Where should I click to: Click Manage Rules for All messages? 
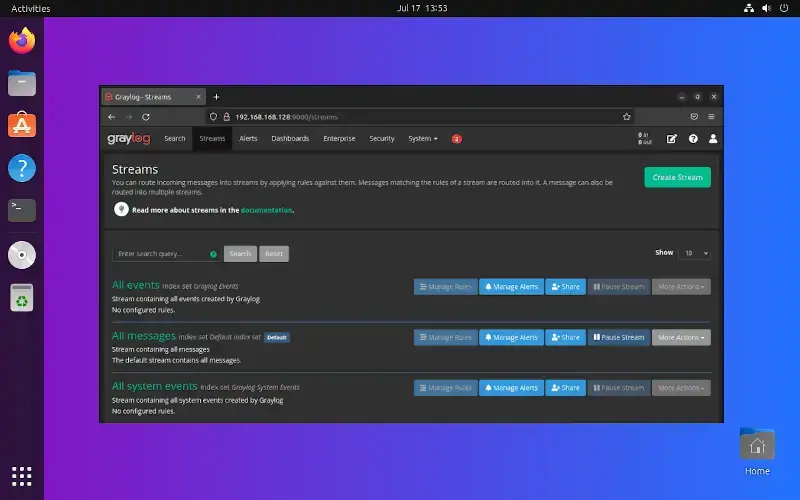445,337
